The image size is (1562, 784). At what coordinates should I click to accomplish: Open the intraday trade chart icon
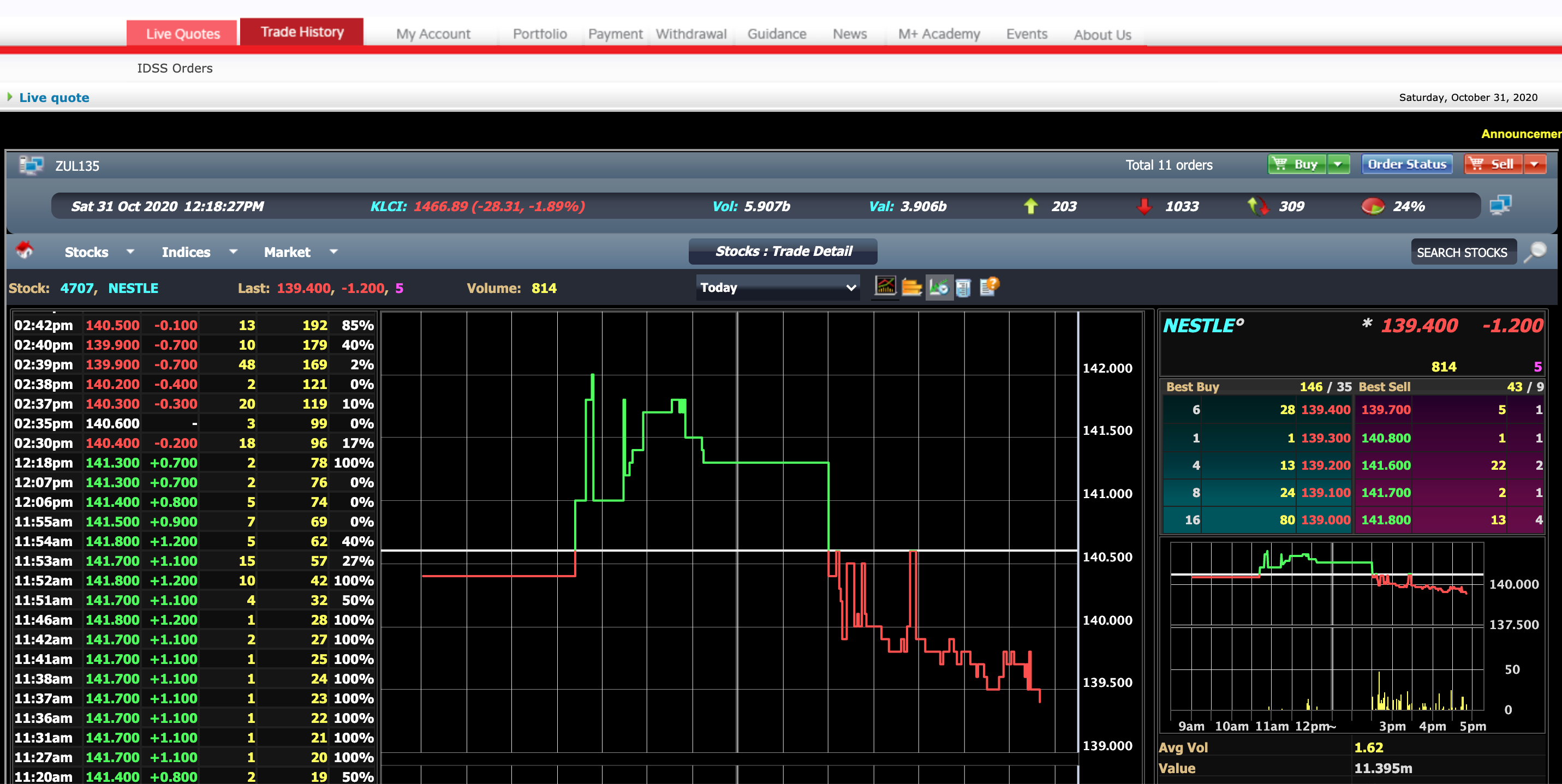(939, 288)
